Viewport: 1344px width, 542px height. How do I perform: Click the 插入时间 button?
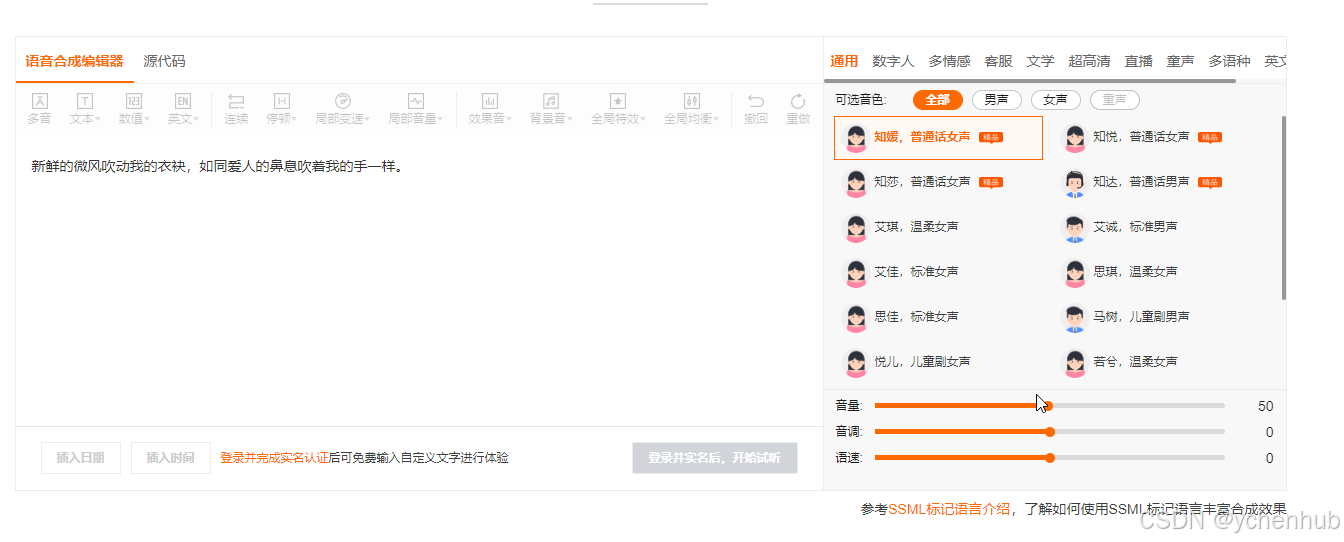pyautogui.click(x=171, y=458)
